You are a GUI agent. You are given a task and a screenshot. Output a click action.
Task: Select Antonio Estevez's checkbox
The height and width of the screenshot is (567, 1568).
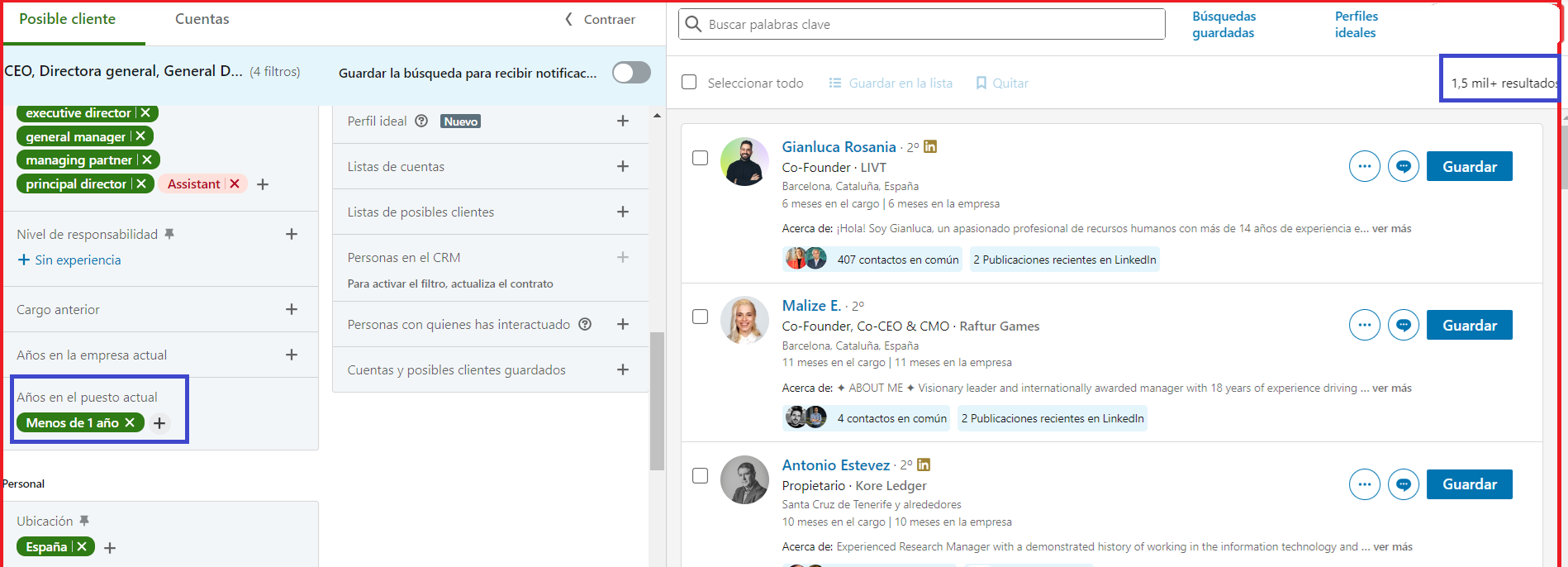tap(700, 476)
